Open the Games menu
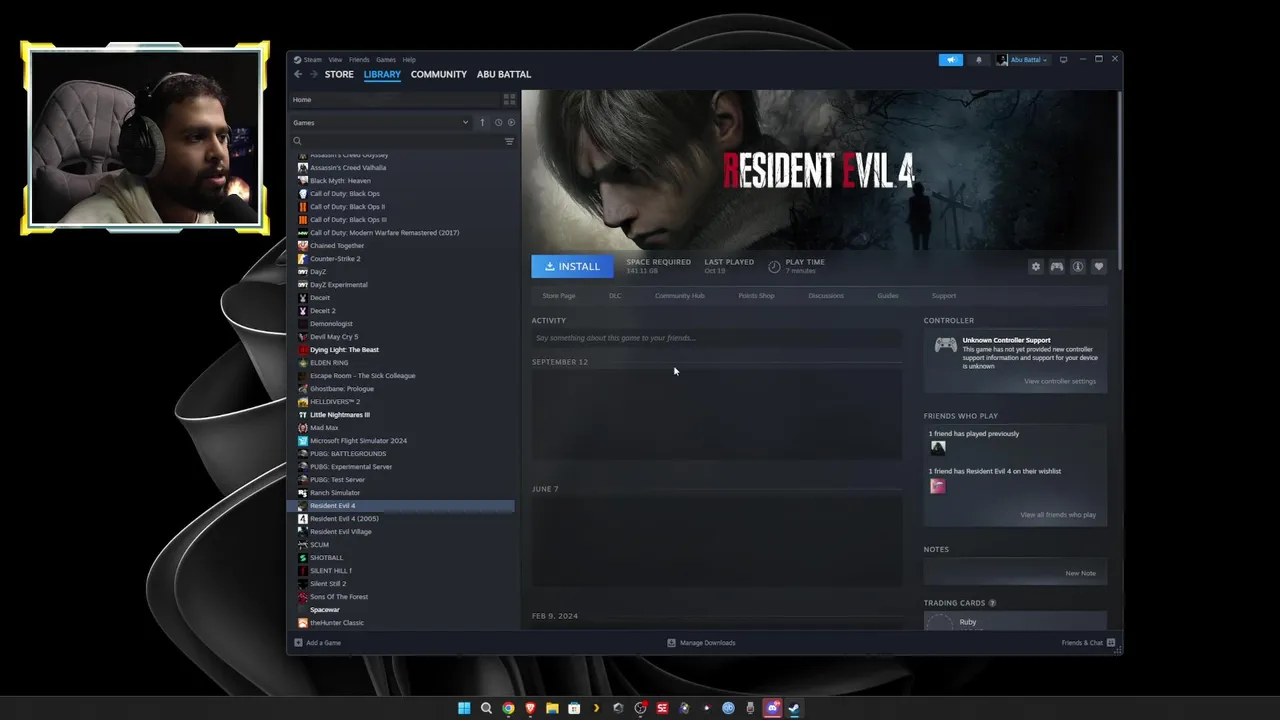The height and width of the screenshot is (720, 1280). click(x=386, y=60)
